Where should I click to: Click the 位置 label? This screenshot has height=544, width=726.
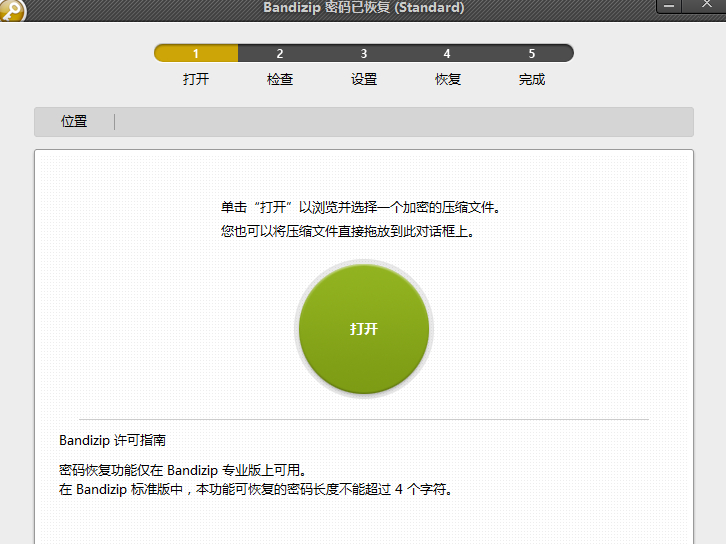pyautogui.click(x=74, y=121)
